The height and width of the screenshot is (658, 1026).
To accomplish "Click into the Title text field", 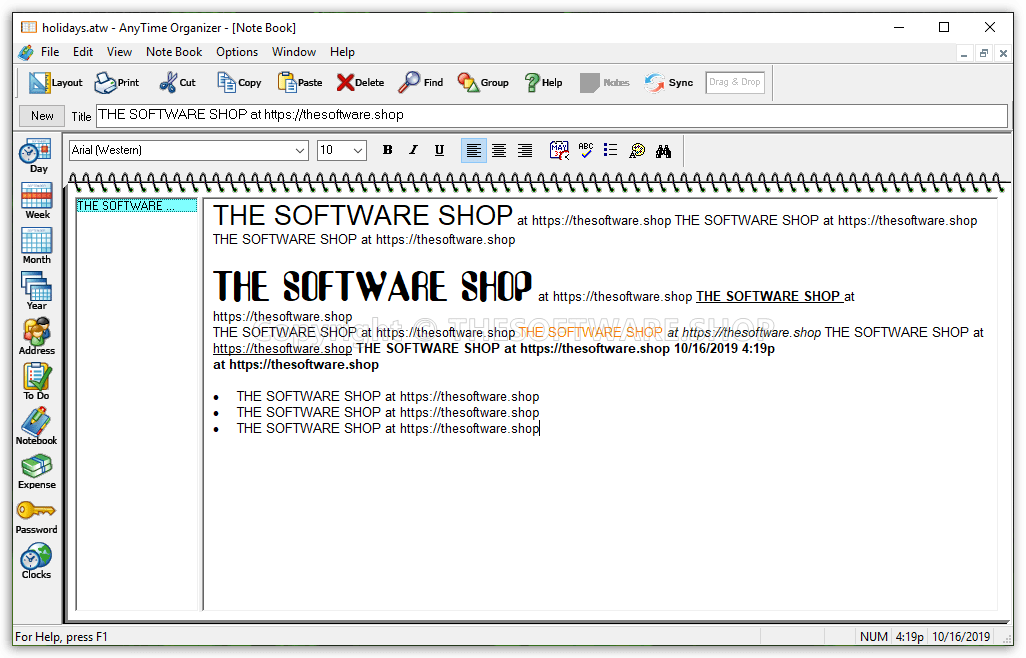I will click(552, 115).
